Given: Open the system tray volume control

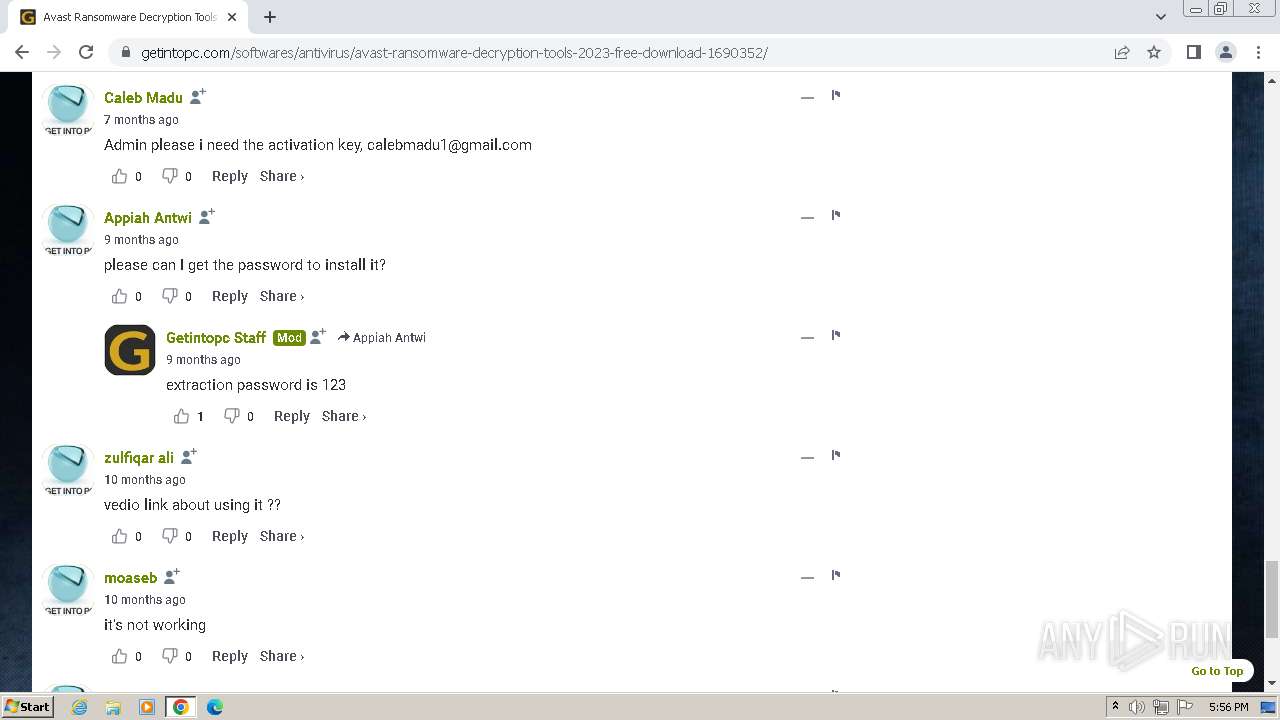Looking at the screenshot, I should (x=1137, y=707).
